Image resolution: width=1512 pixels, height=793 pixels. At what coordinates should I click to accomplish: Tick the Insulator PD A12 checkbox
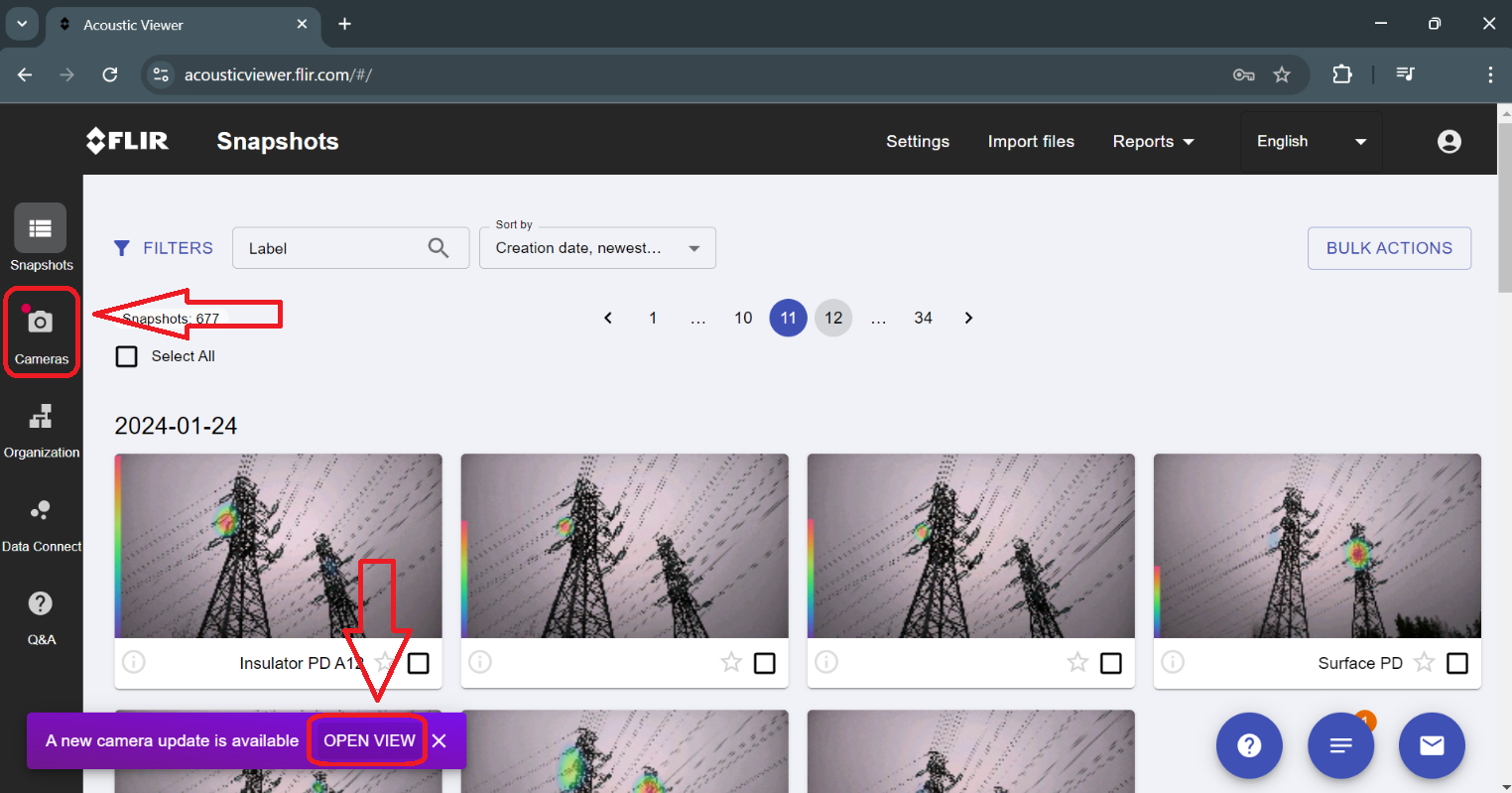[419, 663]
